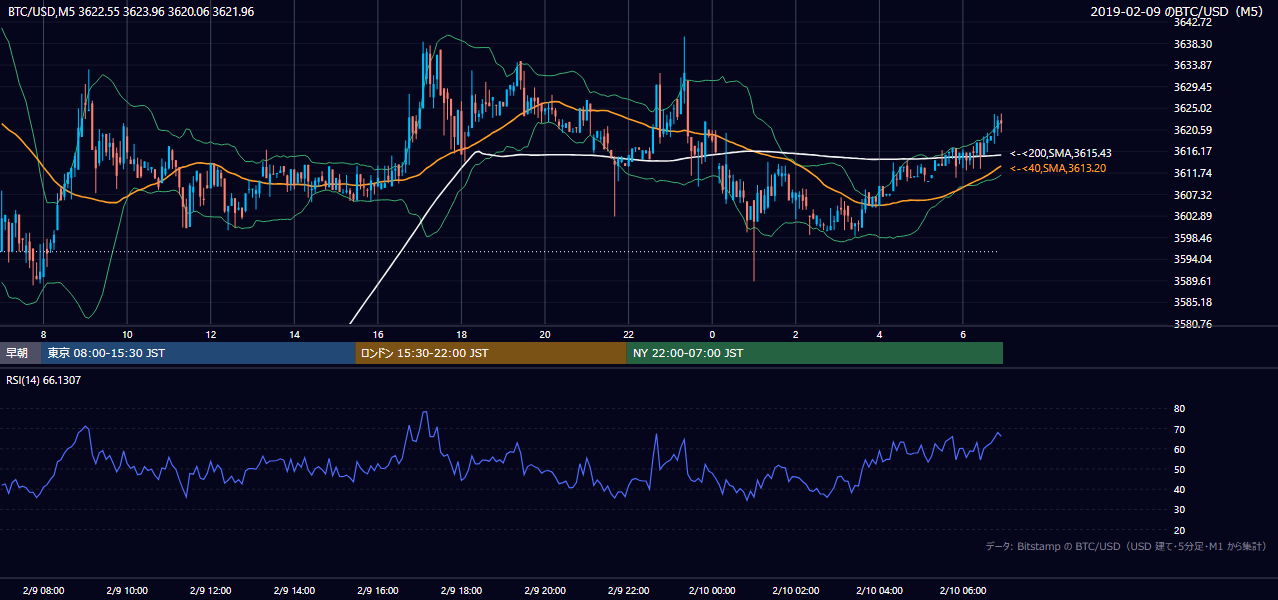Click the bottom time label 2/9 22:00
Screen dimensions: 1278x600
[x=628, y=590]
